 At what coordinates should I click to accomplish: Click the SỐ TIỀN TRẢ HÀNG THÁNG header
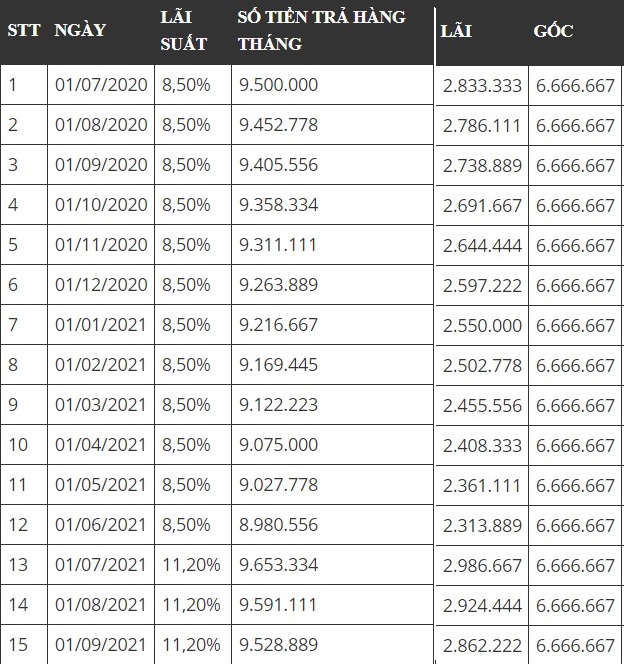click(321, 30)
